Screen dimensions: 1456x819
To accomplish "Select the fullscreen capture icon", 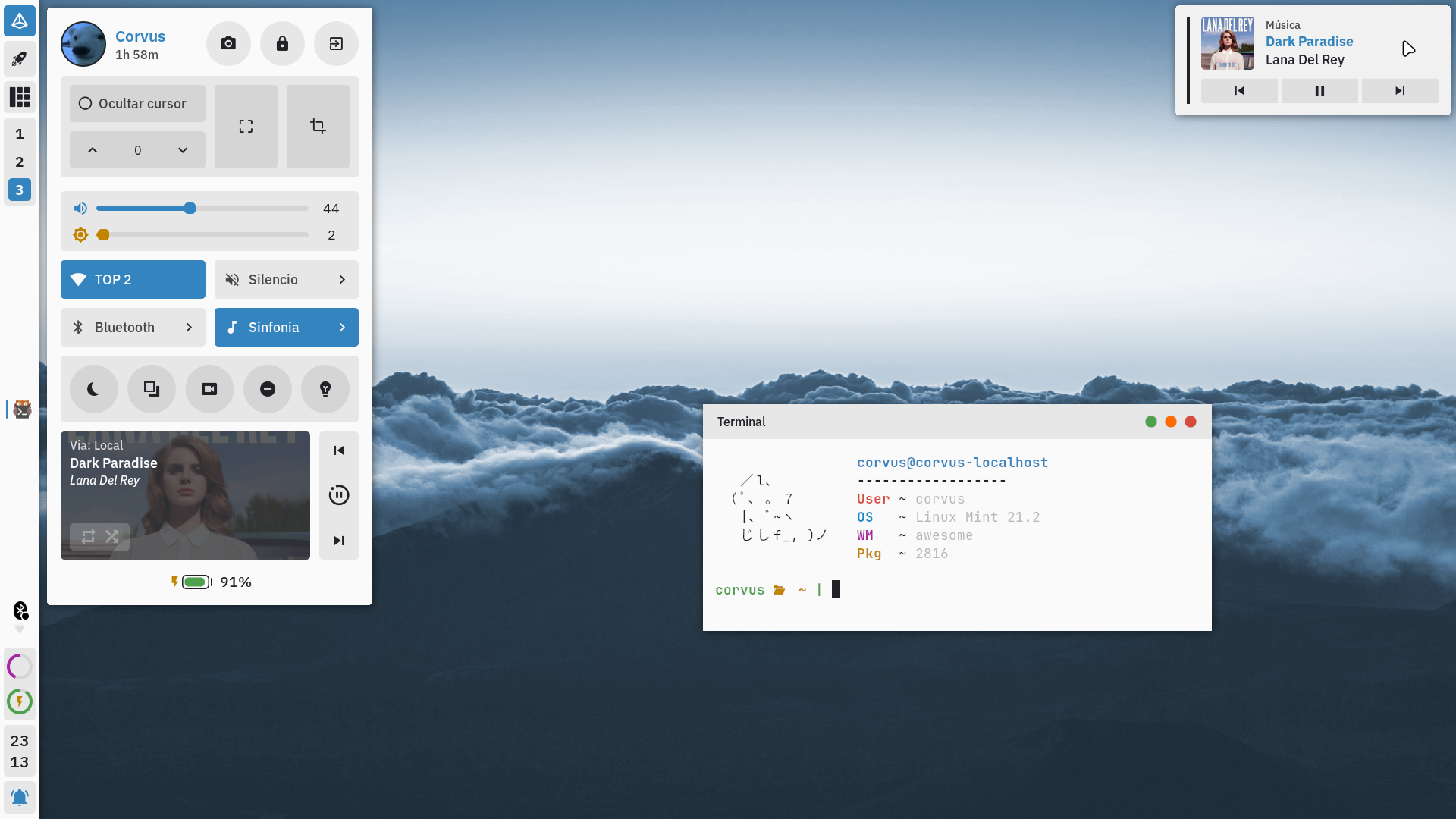I will (246, 127).
